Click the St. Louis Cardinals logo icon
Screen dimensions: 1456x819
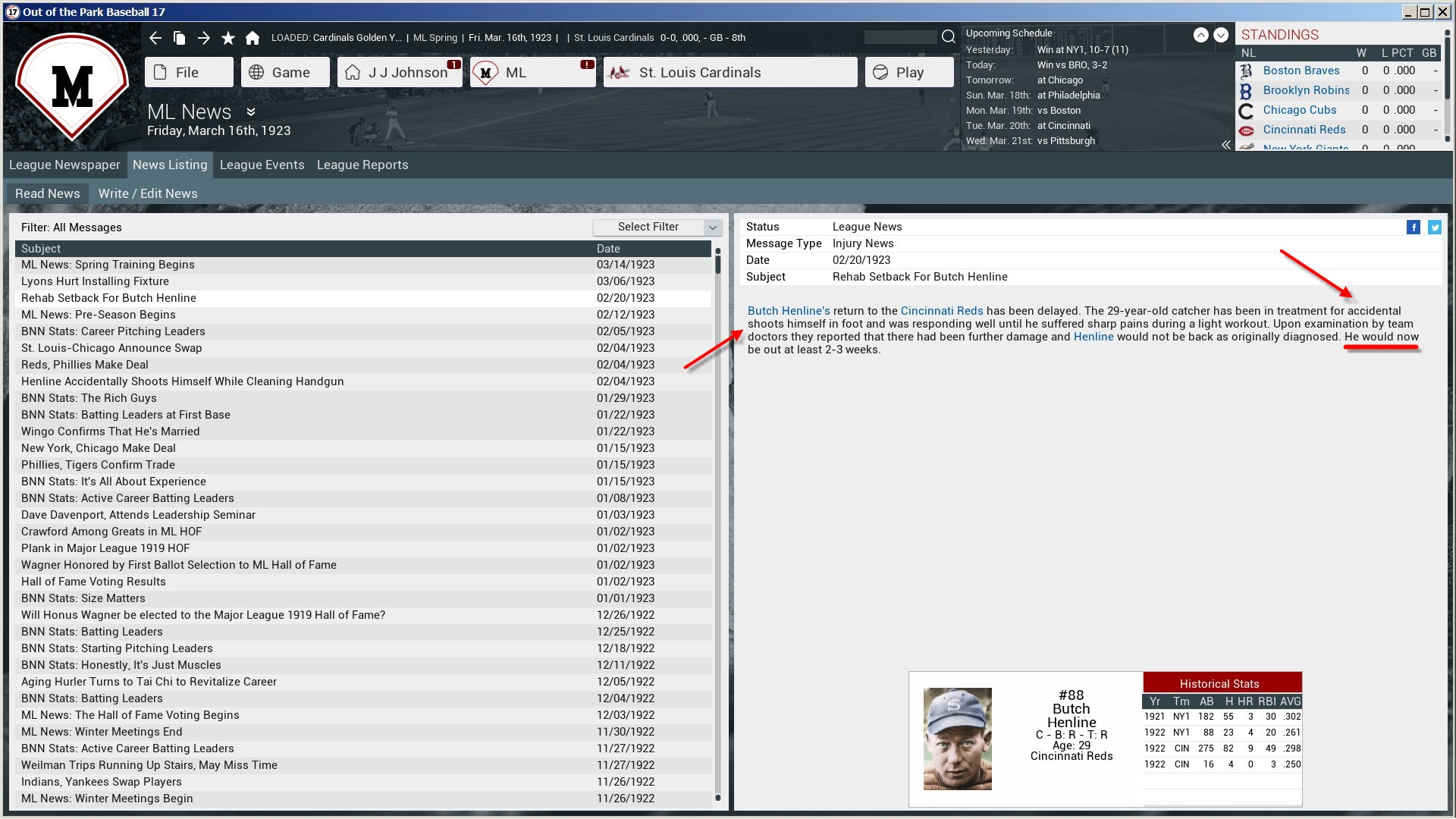[x=620, y=73]
